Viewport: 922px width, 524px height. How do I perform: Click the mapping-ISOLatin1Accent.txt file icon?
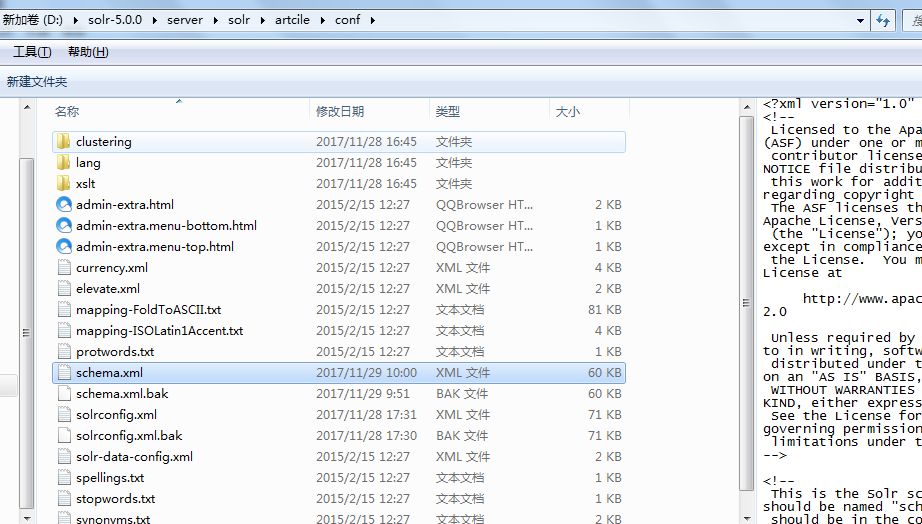64,331
